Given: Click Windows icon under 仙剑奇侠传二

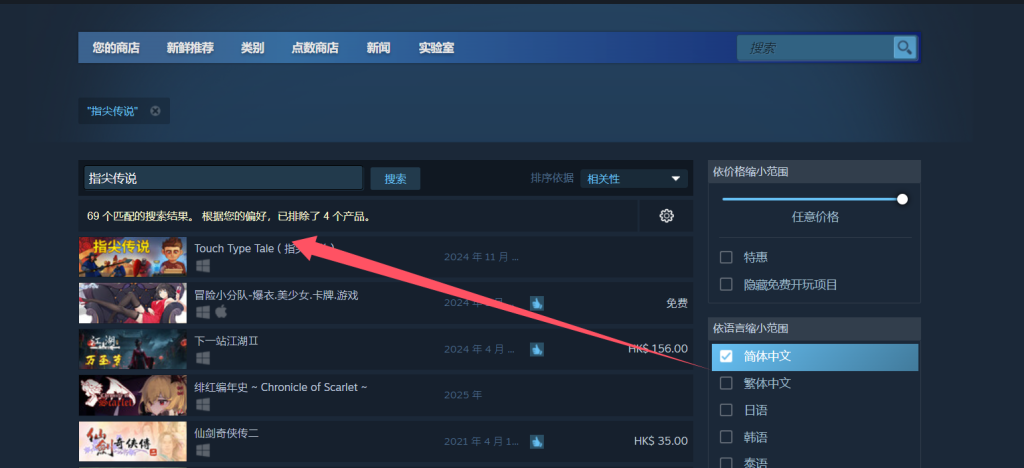Looking at the screenshot, I should pyautogui.click(x=202, y=450).
